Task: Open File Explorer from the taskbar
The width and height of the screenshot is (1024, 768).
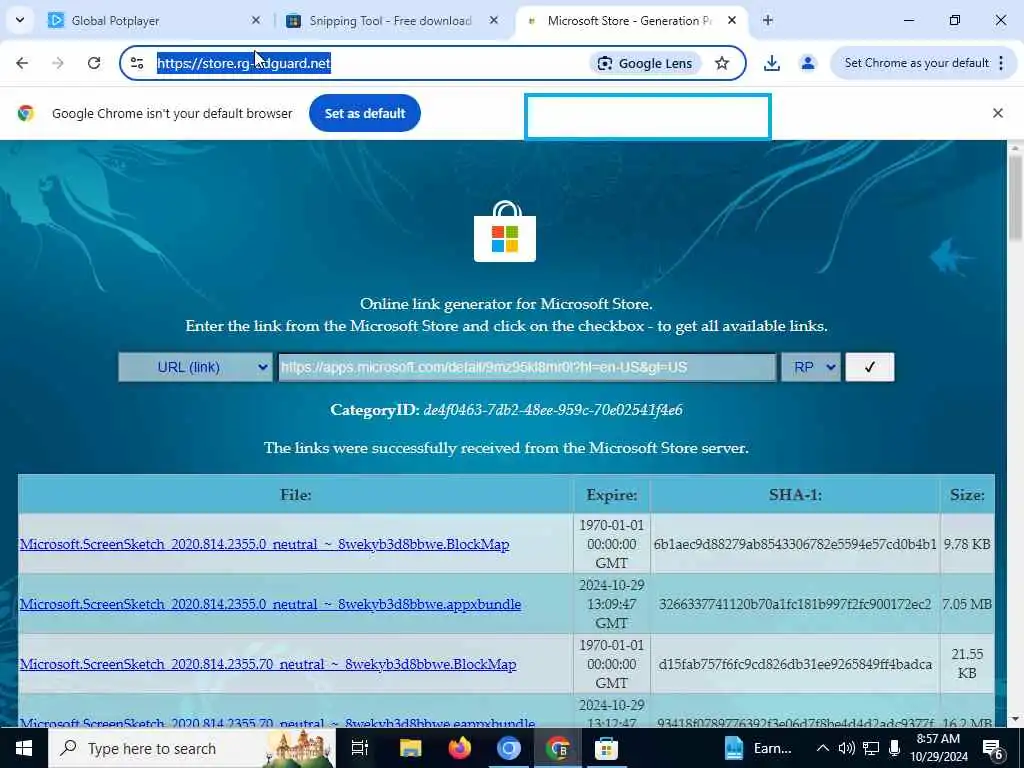Action: [x=410, y=748]
